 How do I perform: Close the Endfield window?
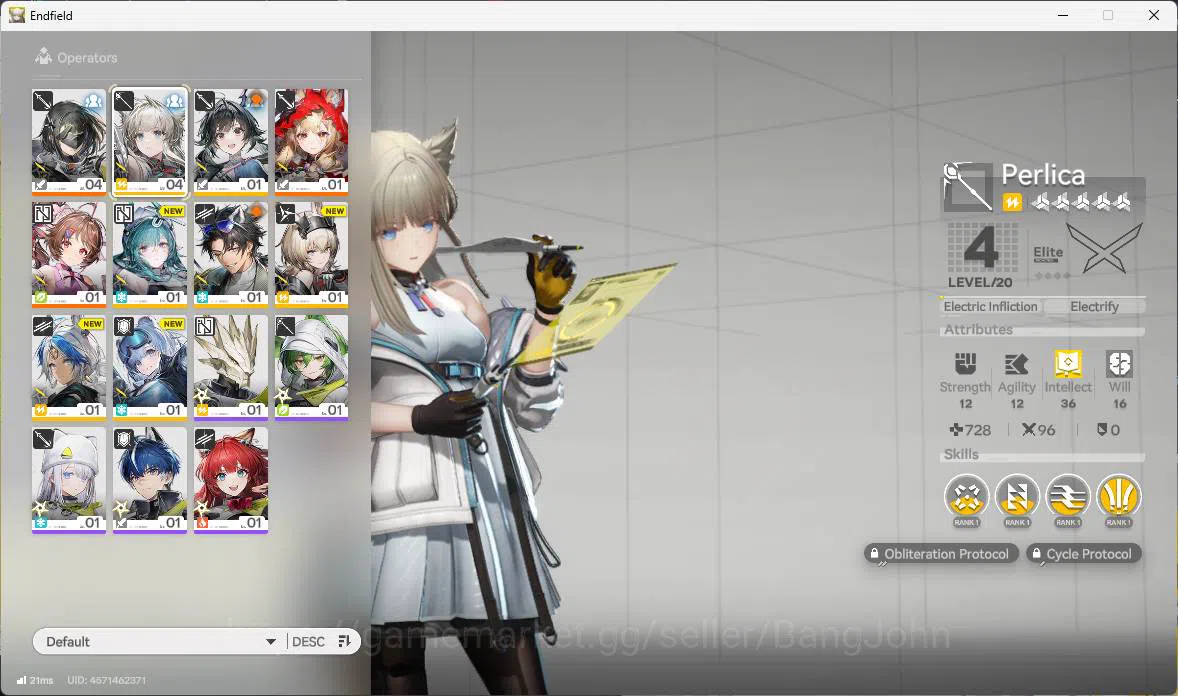pyautogui.click(x=1153, y=15)
